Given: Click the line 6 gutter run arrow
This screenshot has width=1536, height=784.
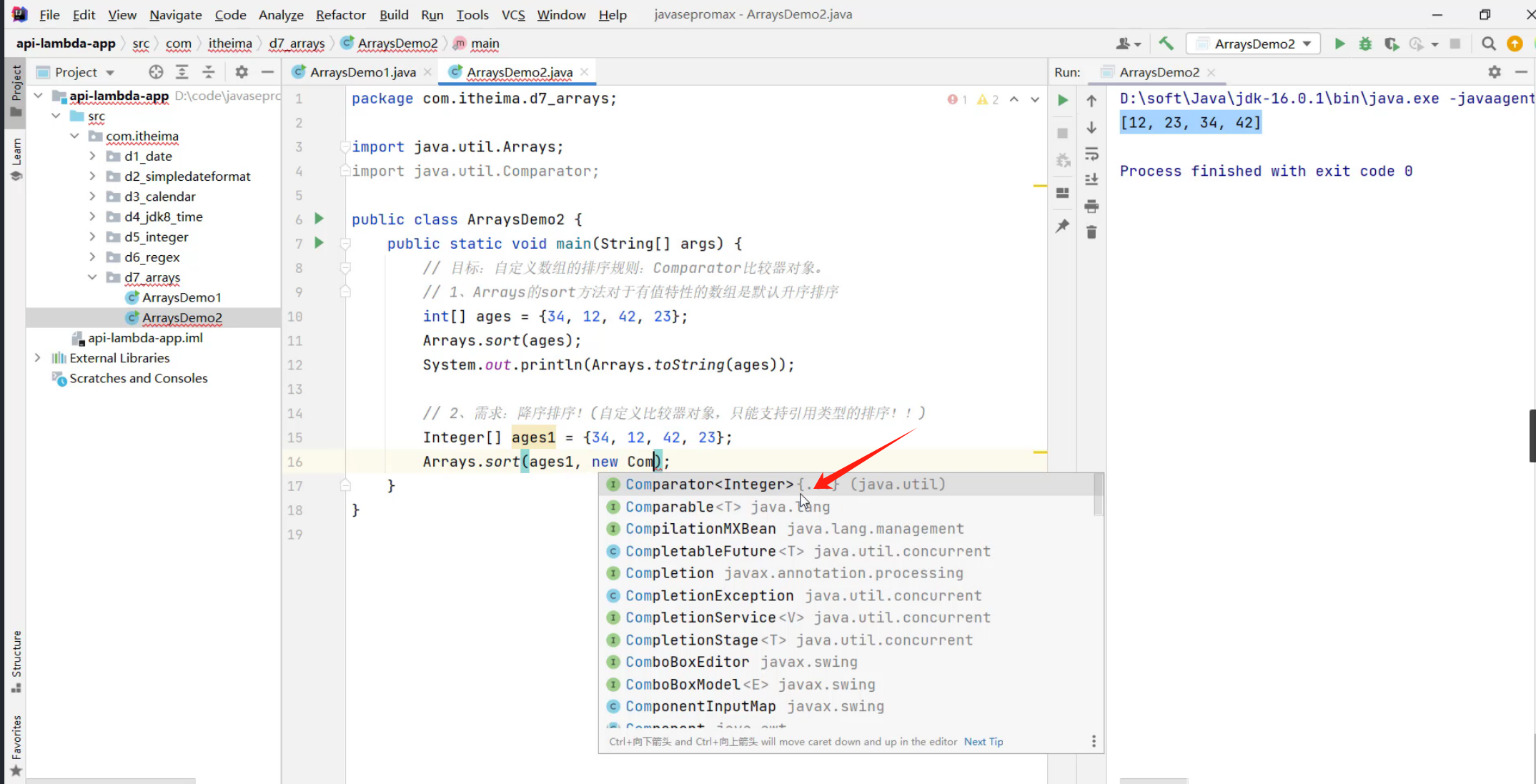Looking at the screenshot, I should point(319,219).
